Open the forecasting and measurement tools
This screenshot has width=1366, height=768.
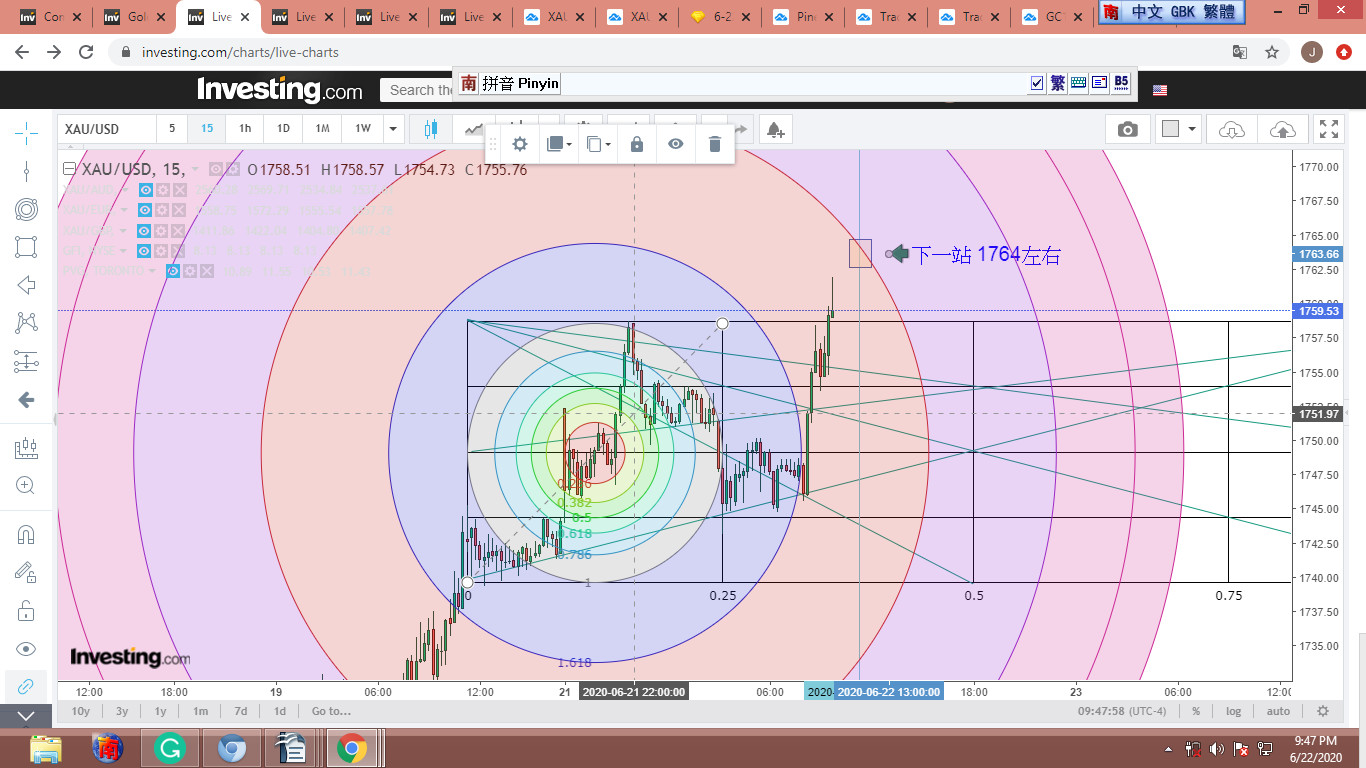click(x=26, y=362)
